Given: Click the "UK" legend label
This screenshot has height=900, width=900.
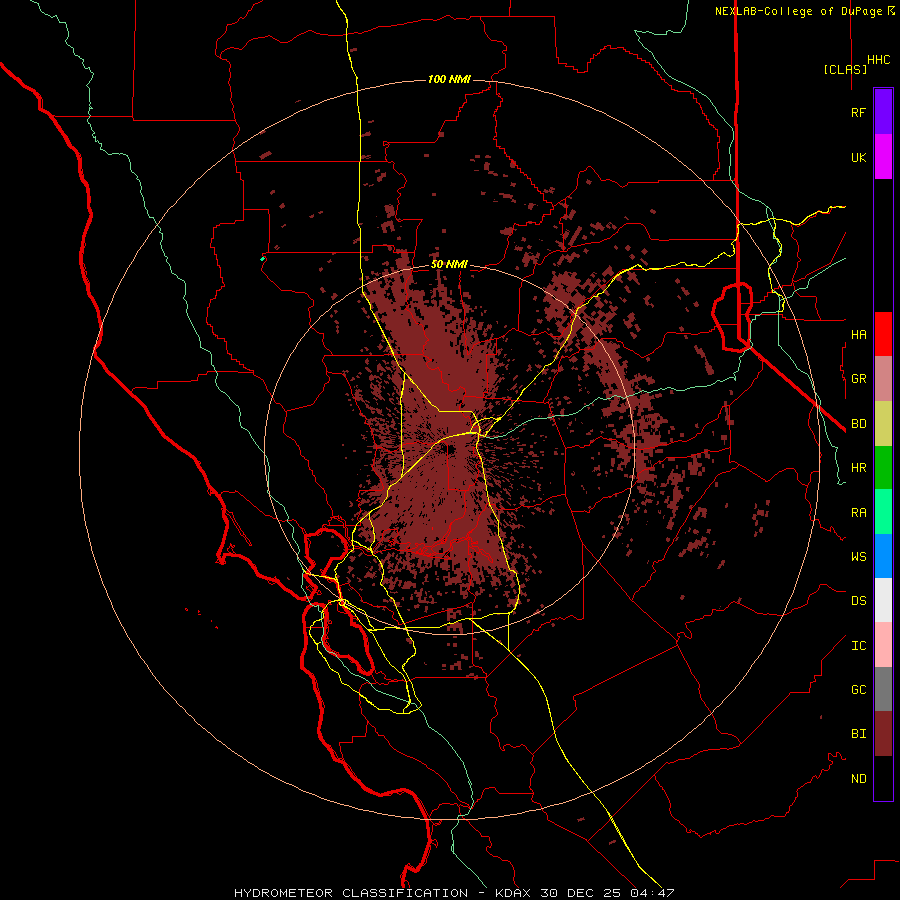Looking at the screenshot, I should tap(858, 157).
